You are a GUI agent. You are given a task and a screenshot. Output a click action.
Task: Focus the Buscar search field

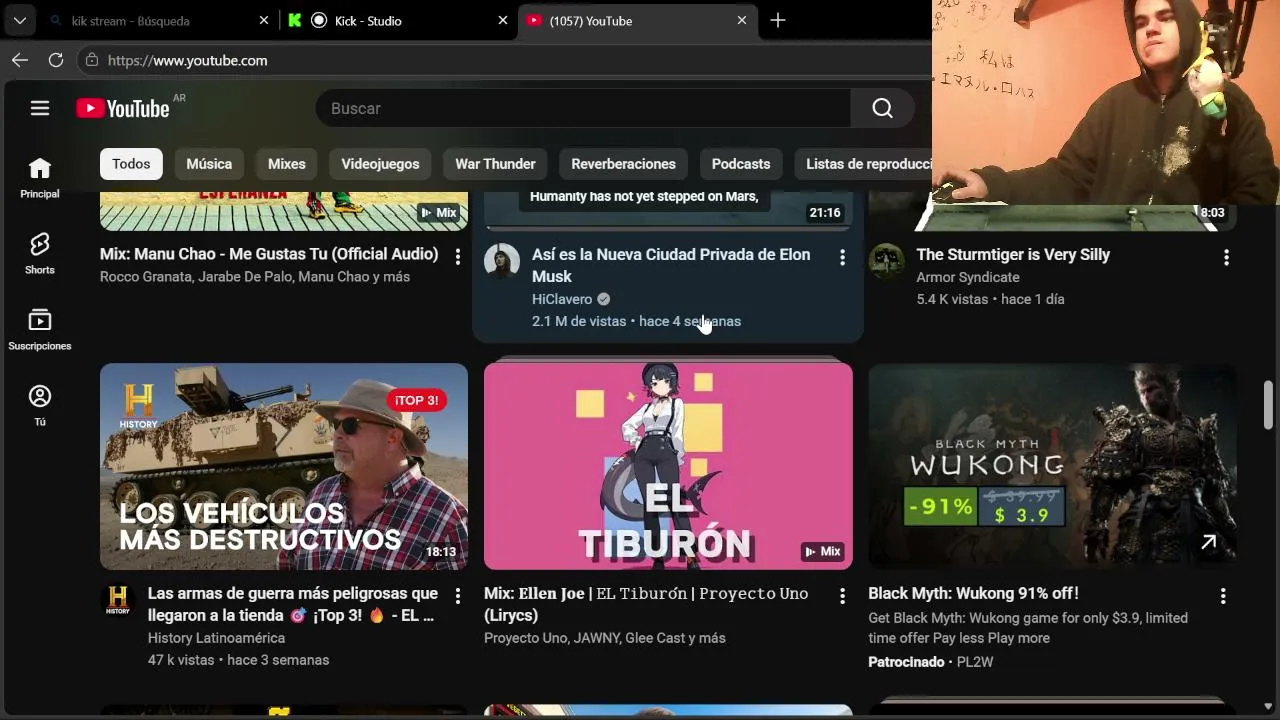[583, 108]
